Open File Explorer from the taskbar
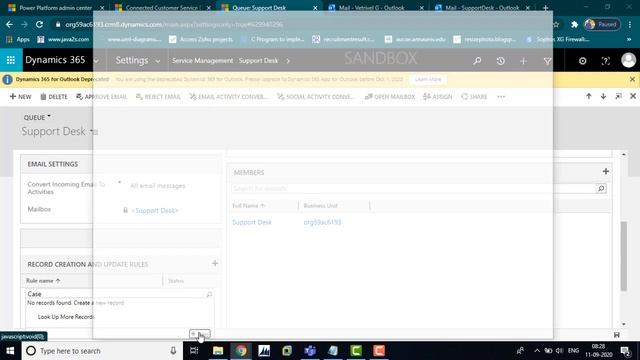This screenshot has height=360, width=640. coord(218,351)
